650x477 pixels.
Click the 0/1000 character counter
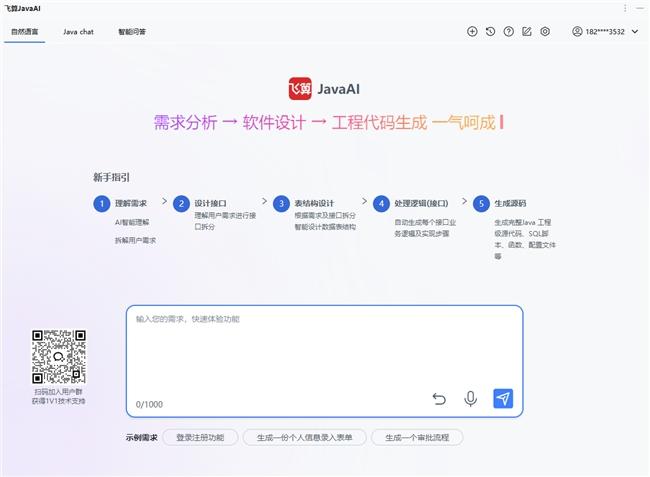pos(149,404)
